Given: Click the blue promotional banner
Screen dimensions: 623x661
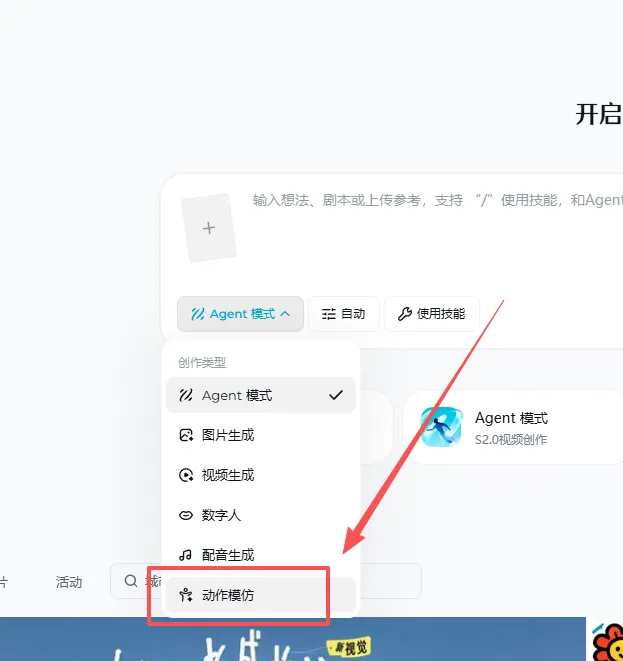Looking at the screenshot, I should [293, 639].
